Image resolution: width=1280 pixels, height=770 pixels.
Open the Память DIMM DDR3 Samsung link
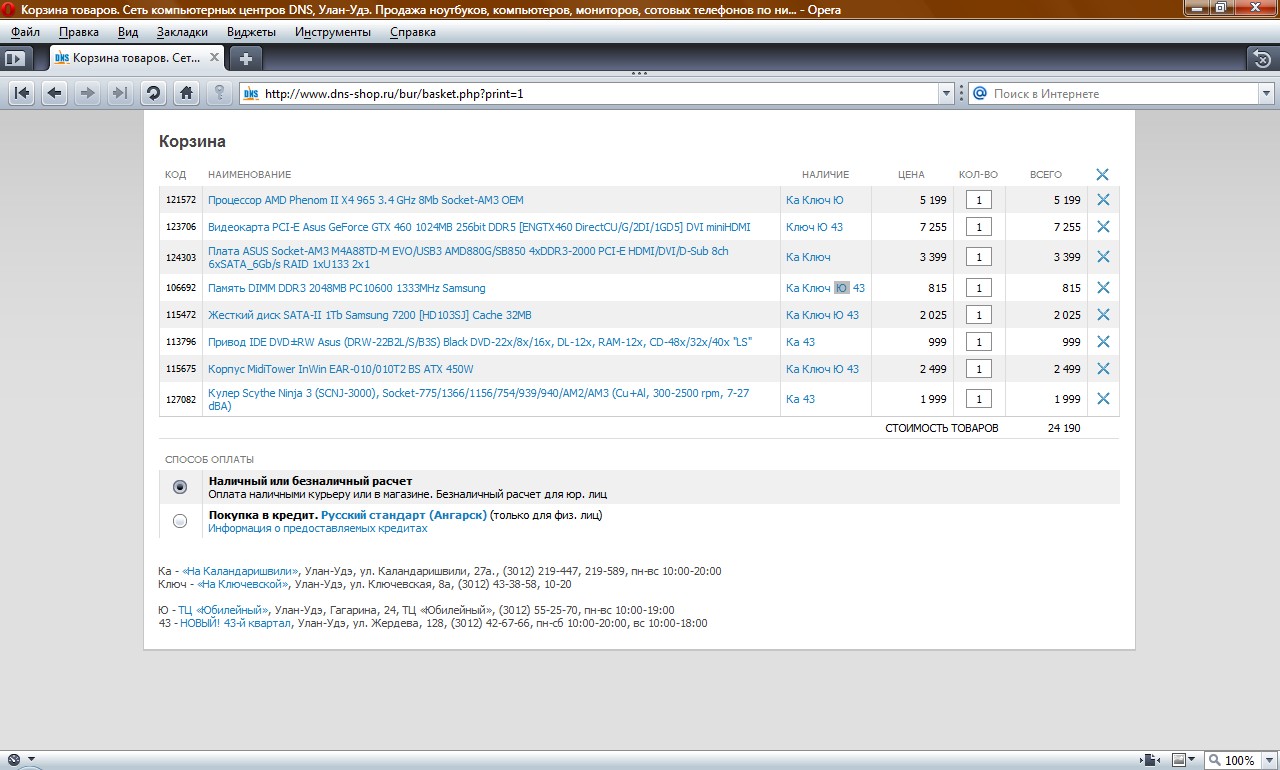pyautogui.click(x=347, y=288)
